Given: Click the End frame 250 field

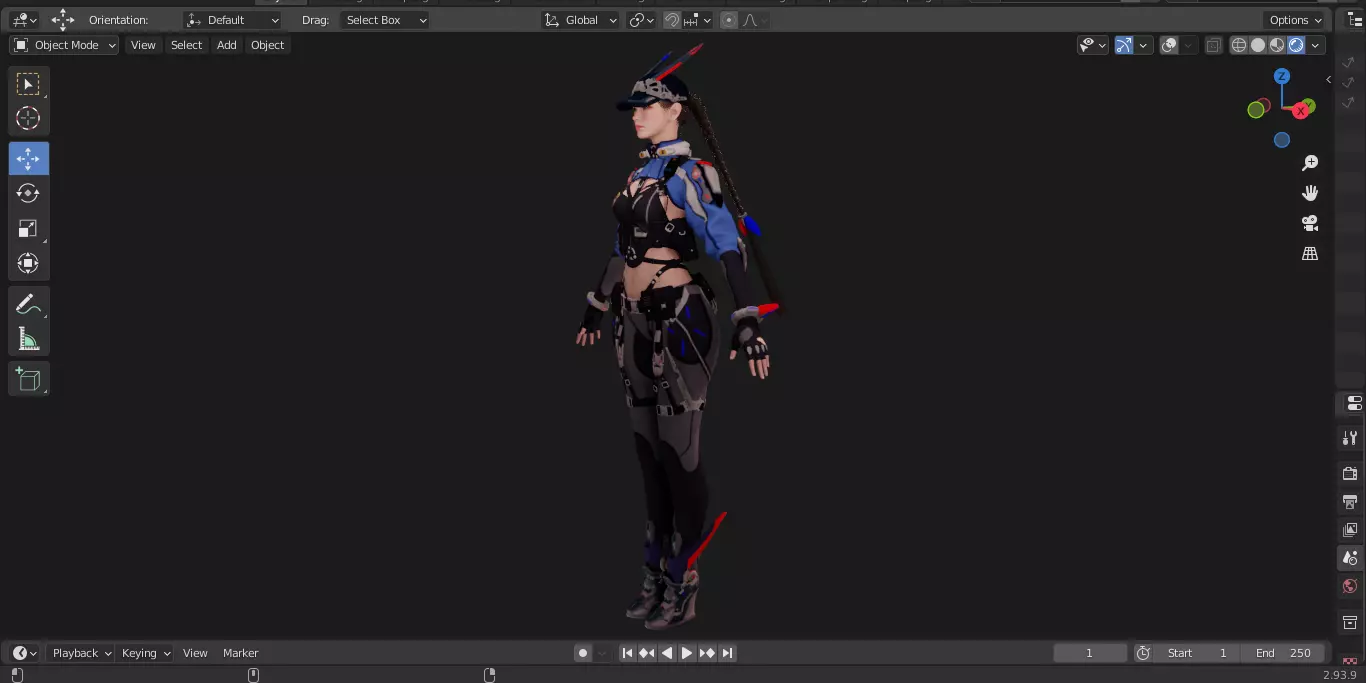Looking at the screenshot, I should [x=1283, y=653].
